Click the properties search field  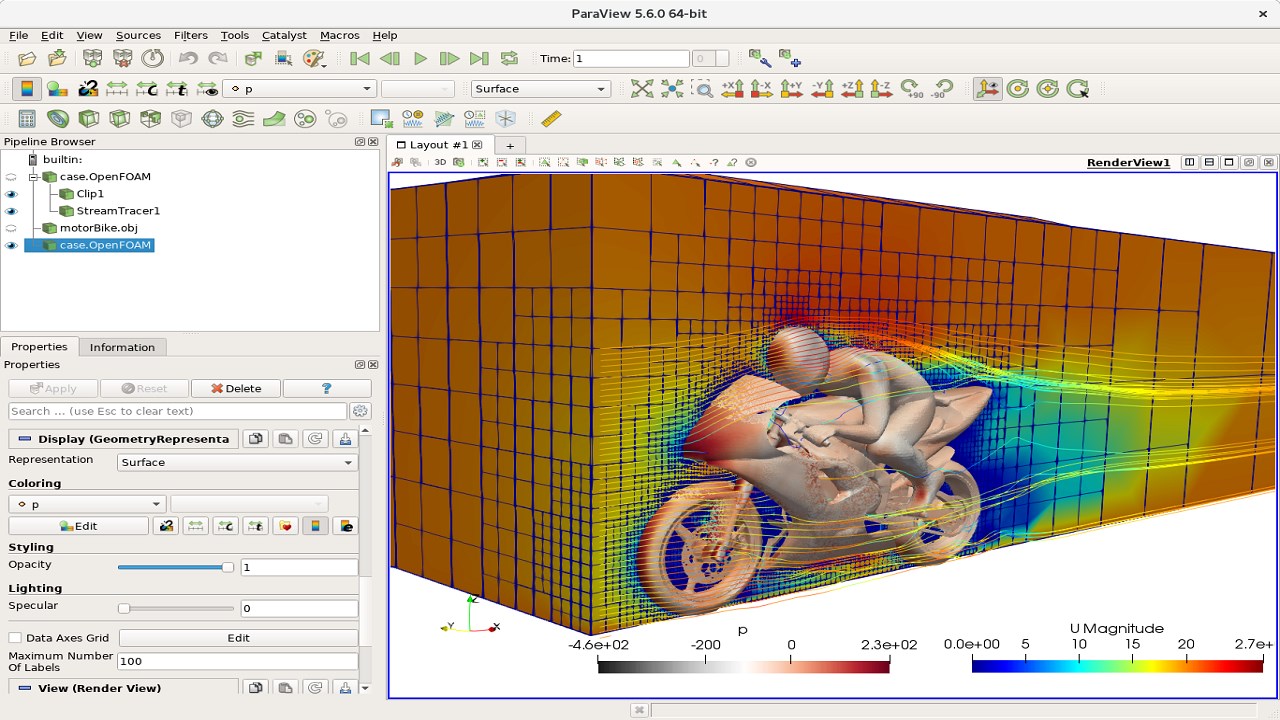click(177, 411)
